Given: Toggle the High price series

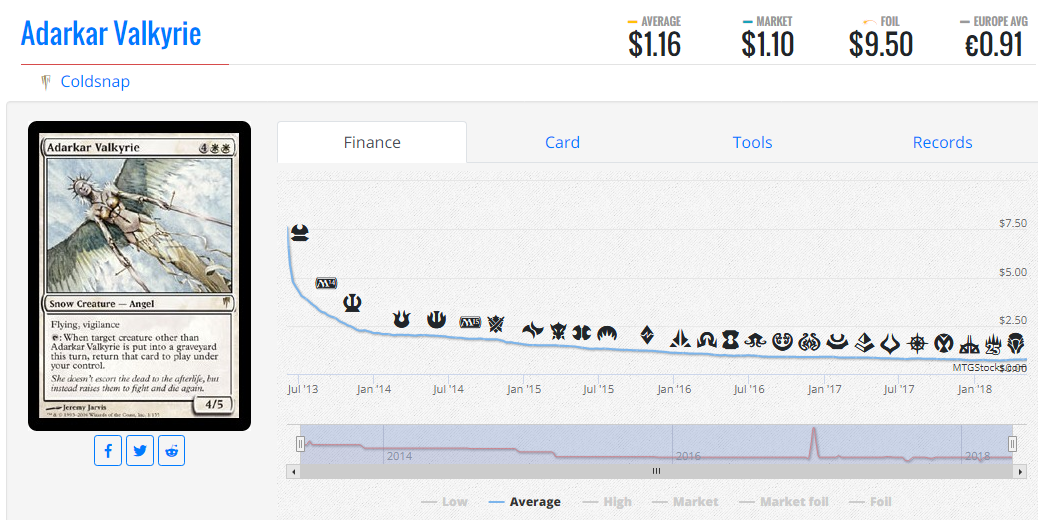Looking at the screenshot, I should tap(606, 502).
